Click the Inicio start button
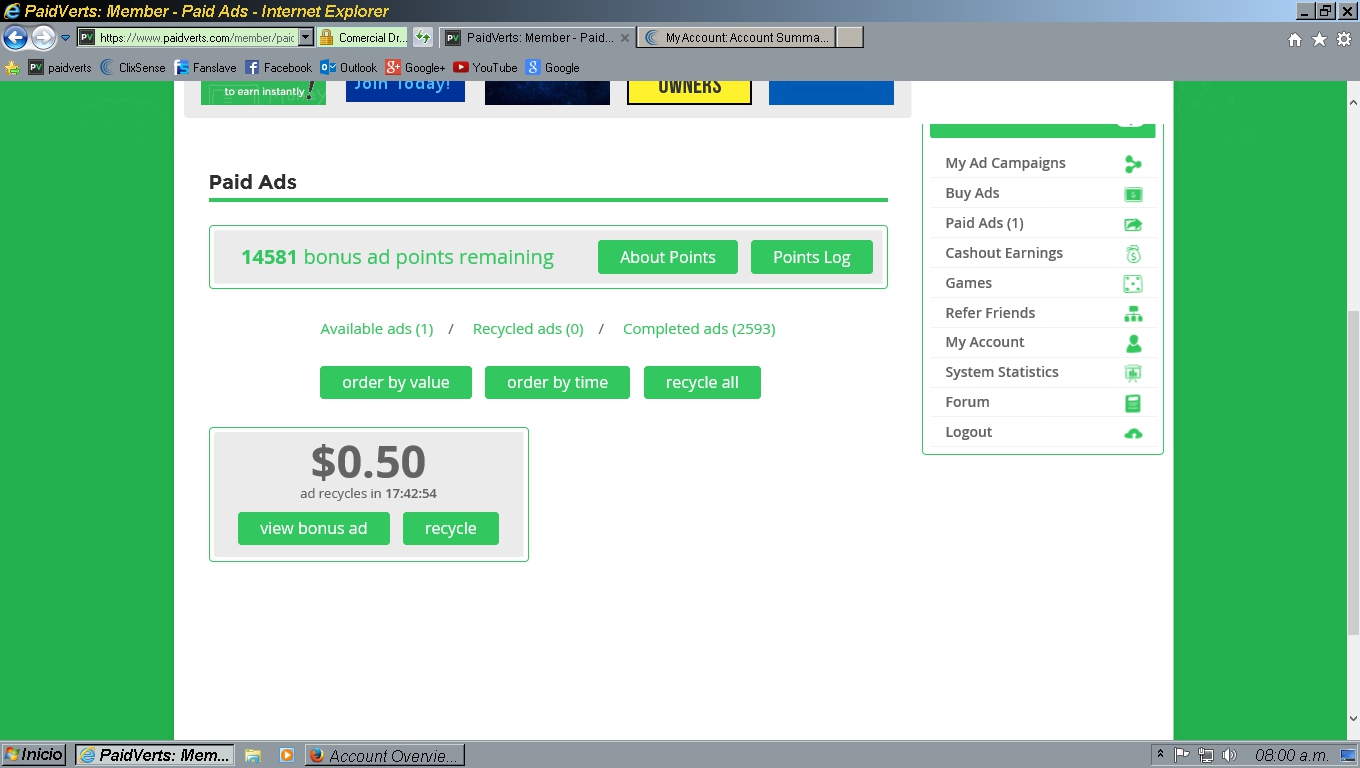The image size is (1360, 768). click(x=35, y=755)
